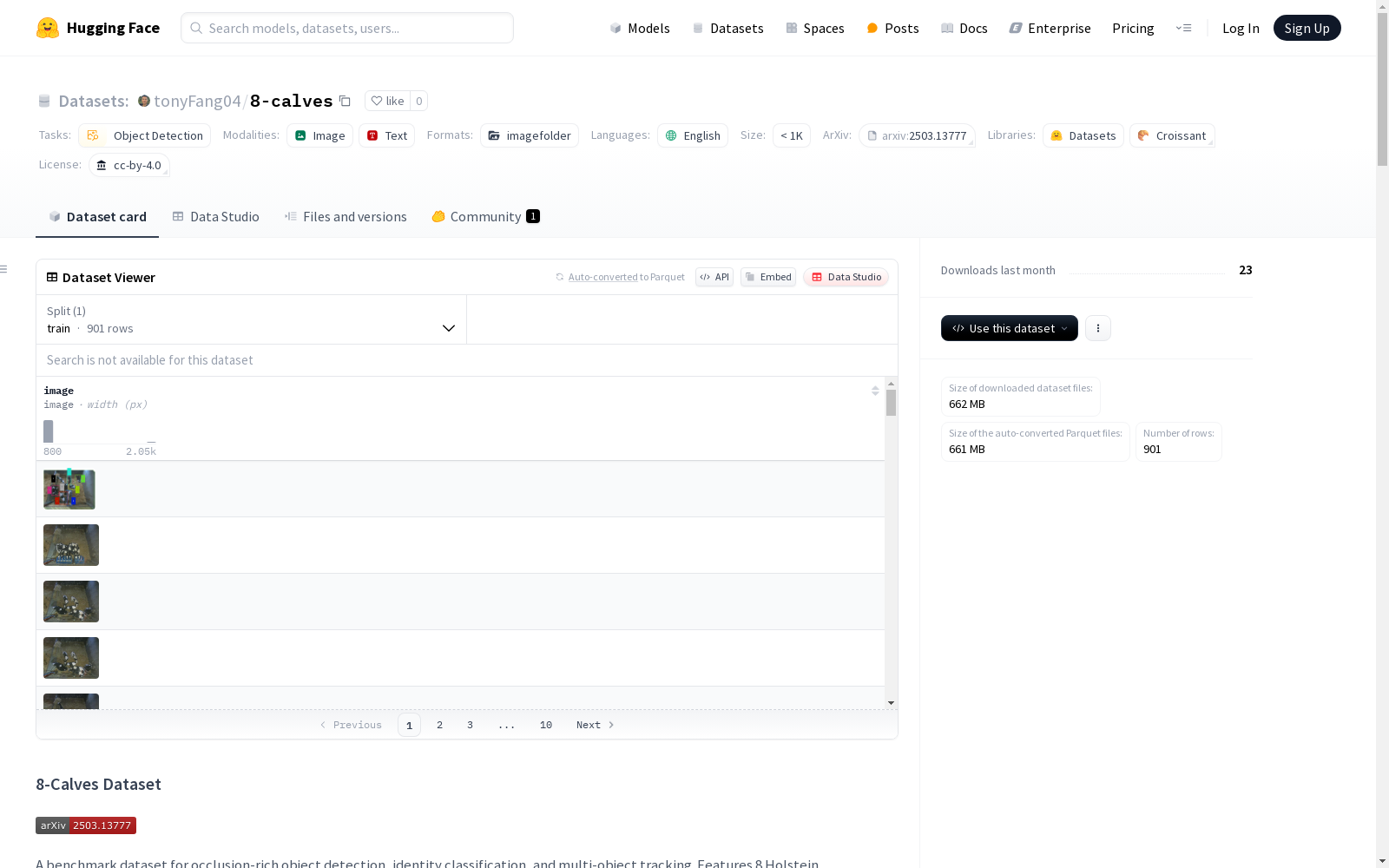Click the Next page button
The width and height of the screenshot is (1389, 868).
pyautogui.click(x=596, y=725)
